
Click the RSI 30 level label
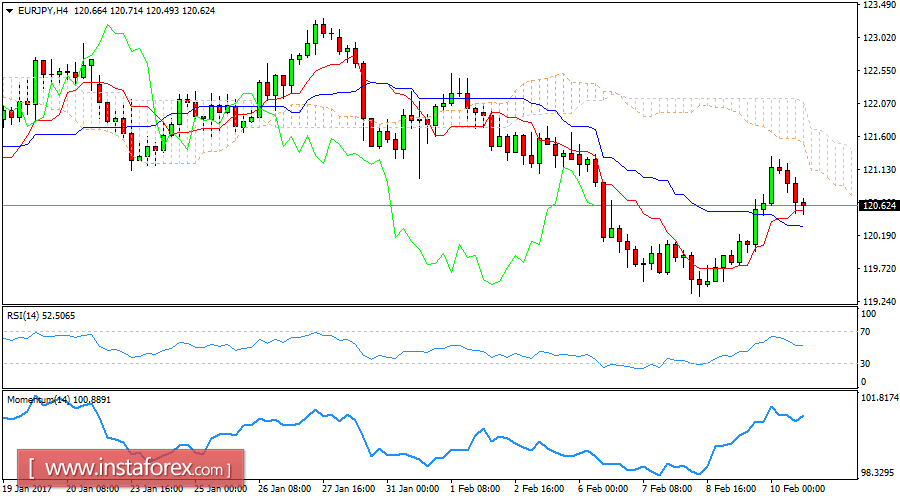[866, 363]
